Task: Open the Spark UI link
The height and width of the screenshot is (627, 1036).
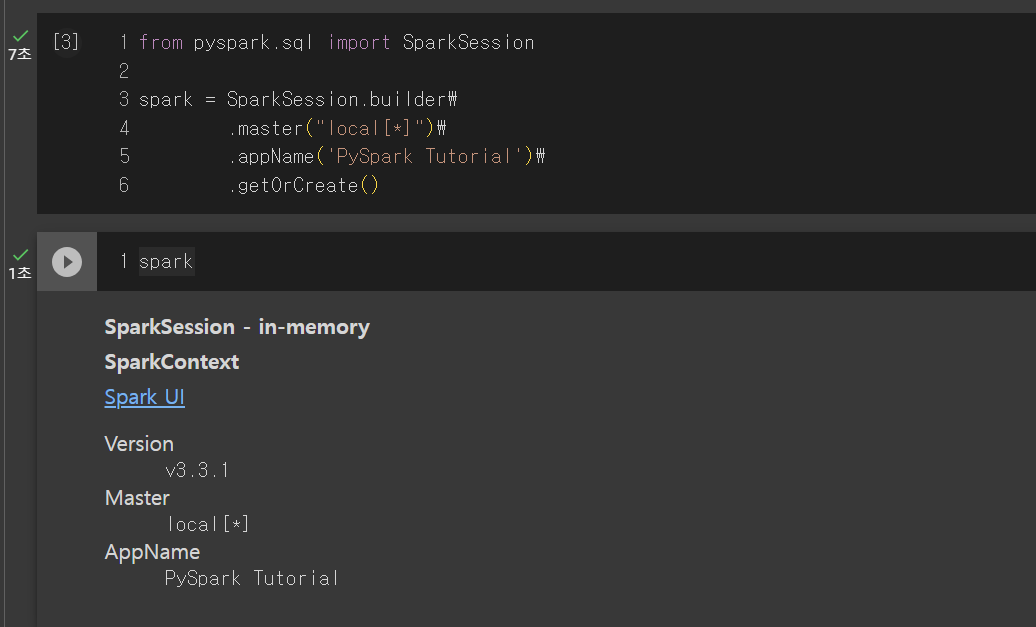Action: [145, 397]
